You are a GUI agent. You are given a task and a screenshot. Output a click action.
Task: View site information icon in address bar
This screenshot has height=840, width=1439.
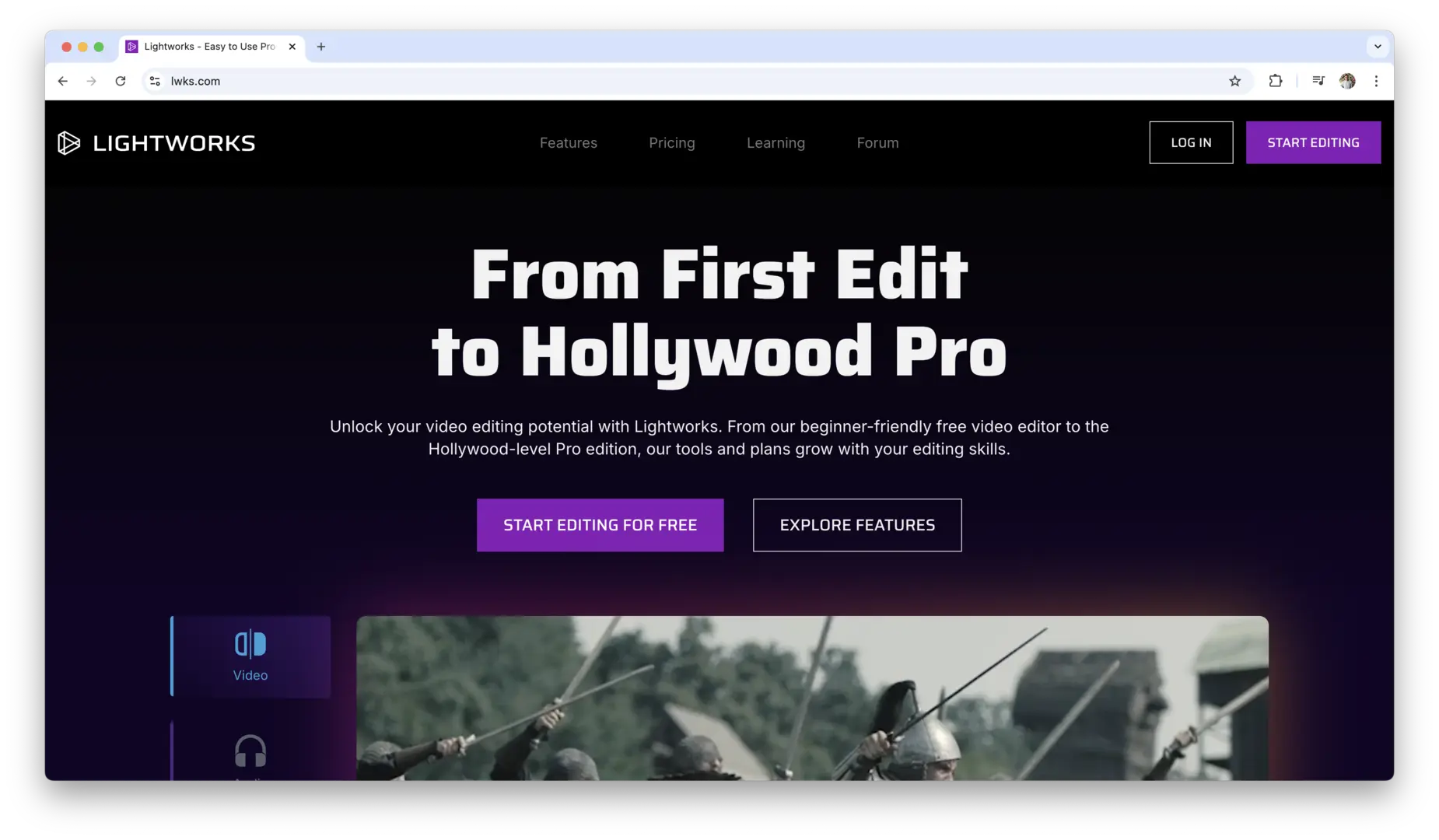coord(155,81)
